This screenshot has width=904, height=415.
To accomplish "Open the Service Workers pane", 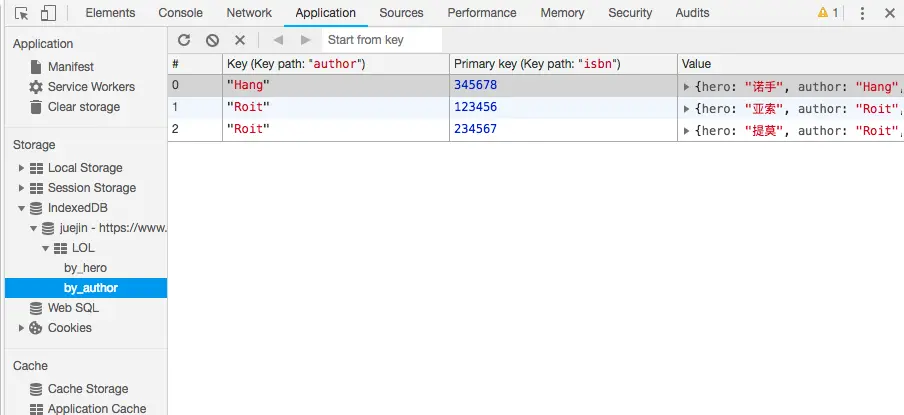I will tap(91, 87).
